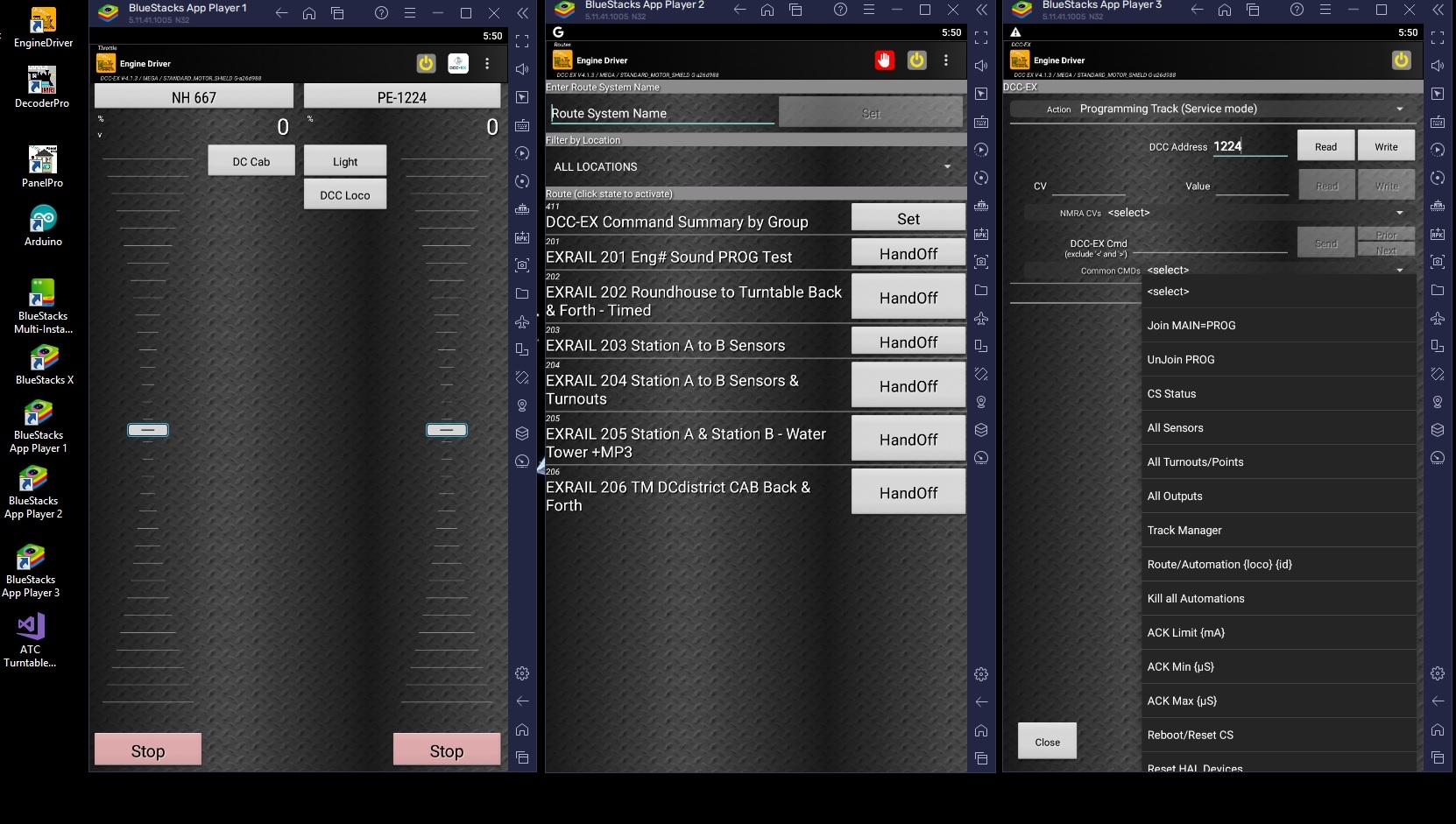Open PanelPro desktop shortcut

click(x=42, y=167)
